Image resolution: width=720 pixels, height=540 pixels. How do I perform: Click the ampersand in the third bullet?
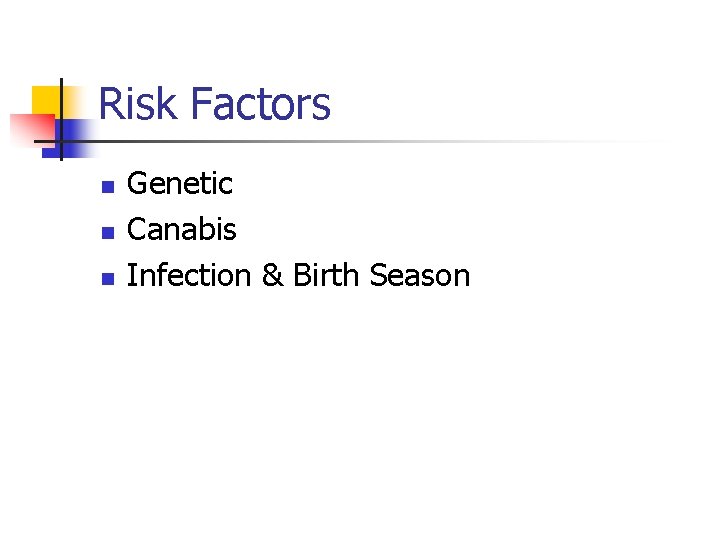coord(272,276)
